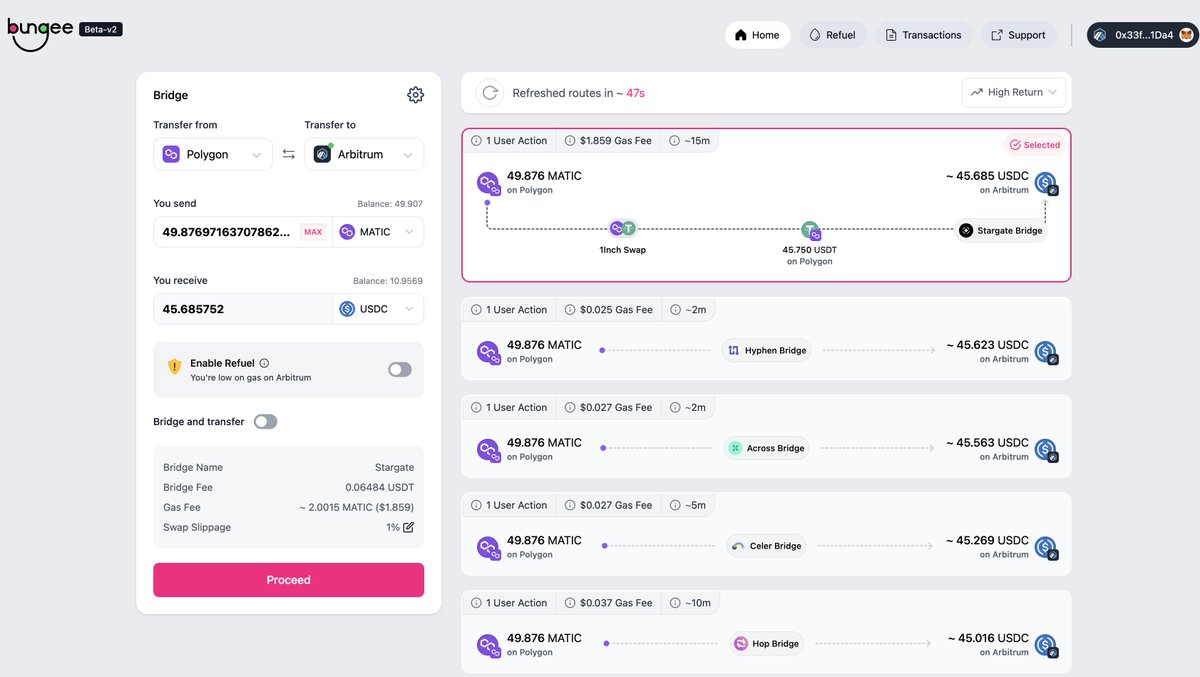Swap the source and destination chains
This screenshot has height=677, width=1200.
(288, 154)
